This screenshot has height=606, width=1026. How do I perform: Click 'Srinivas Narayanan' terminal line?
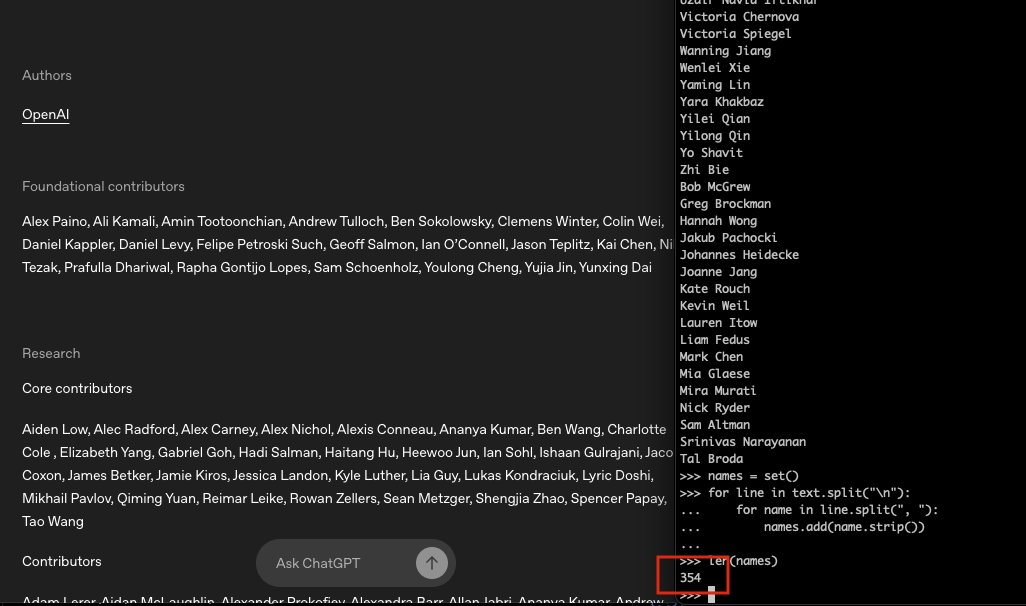[x=743, y=442]
